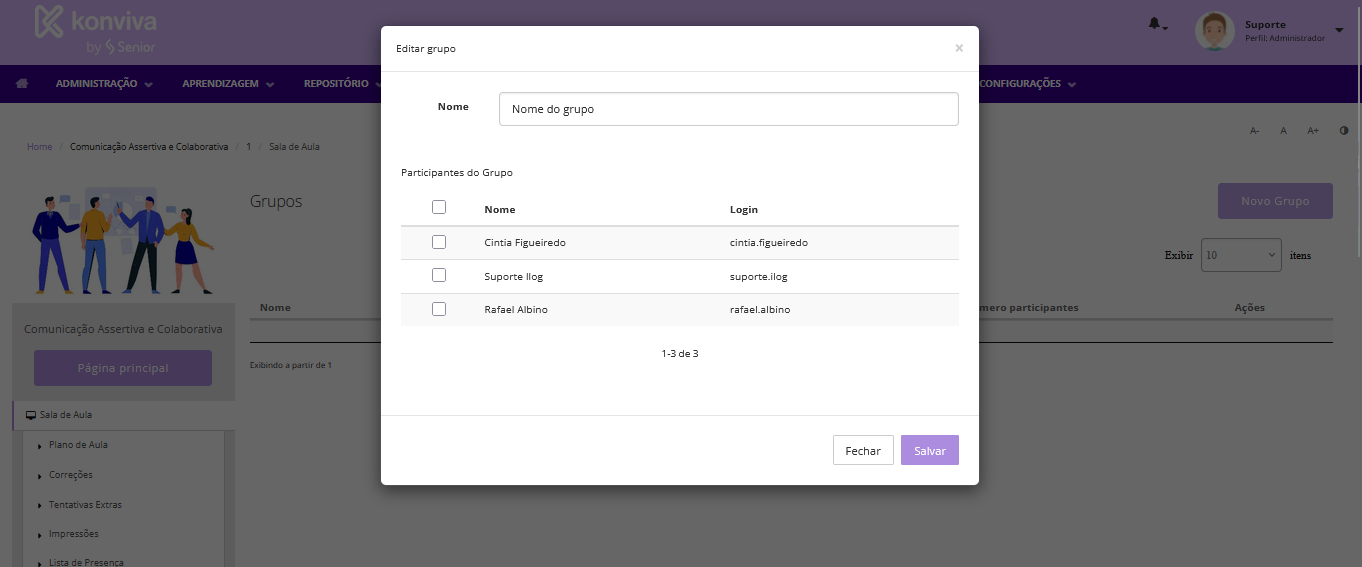Close the Editar grupo dialog with X
This screenshot has width=1362, height=567.
(959, 48)
